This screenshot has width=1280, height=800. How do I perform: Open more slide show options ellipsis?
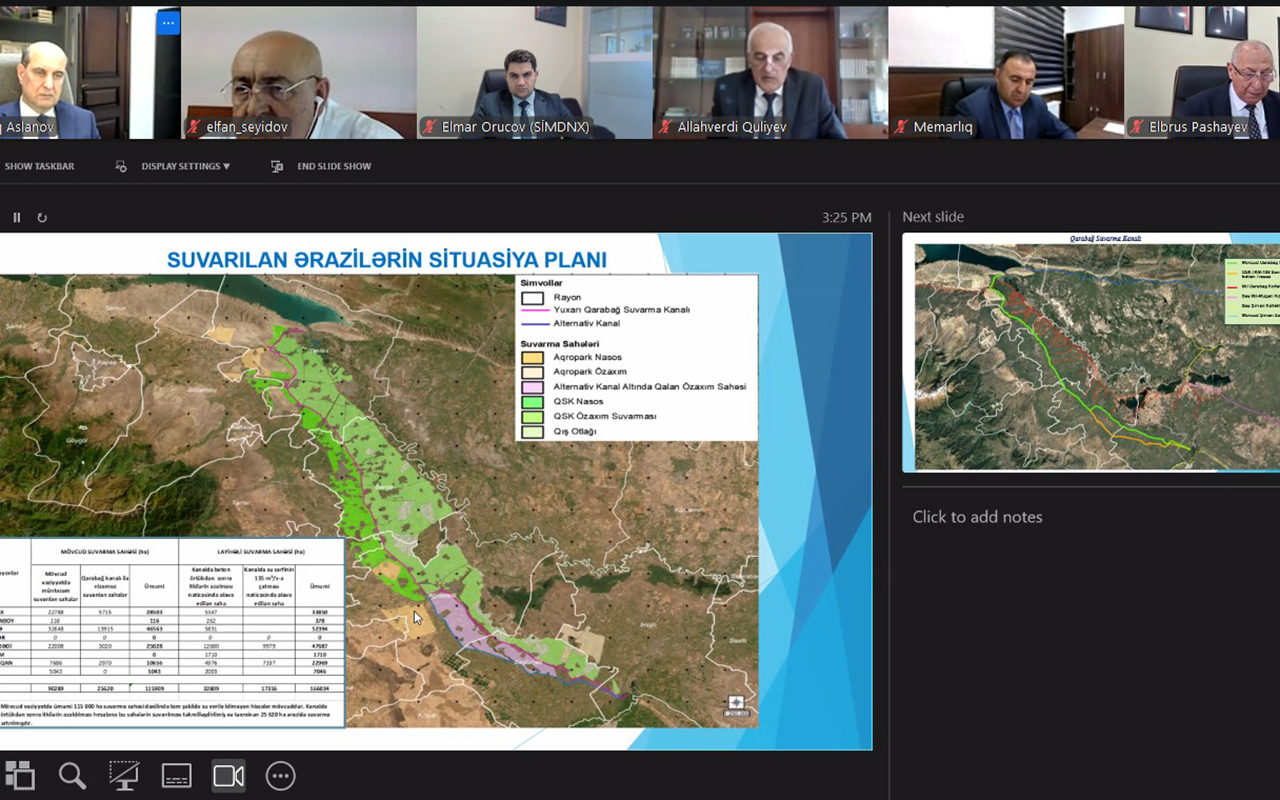(280, 776)
